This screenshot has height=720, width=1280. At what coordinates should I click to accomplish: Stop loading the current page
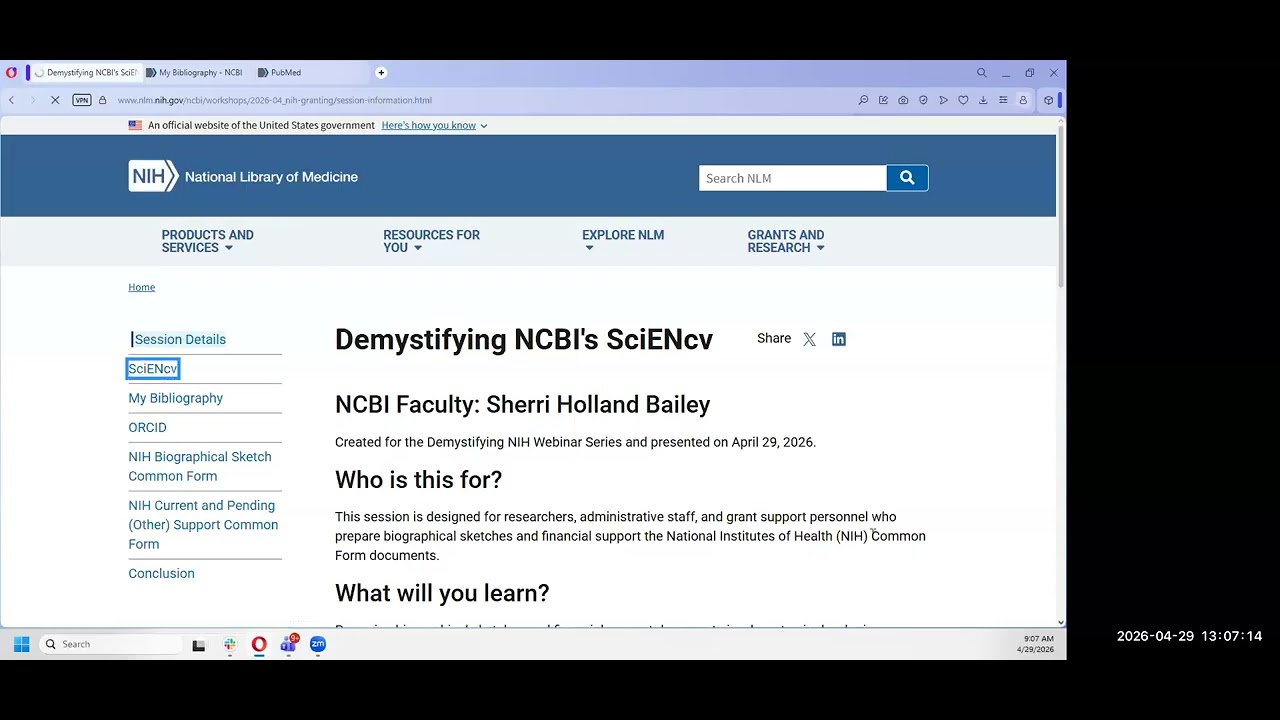click(x=55, y=100)
